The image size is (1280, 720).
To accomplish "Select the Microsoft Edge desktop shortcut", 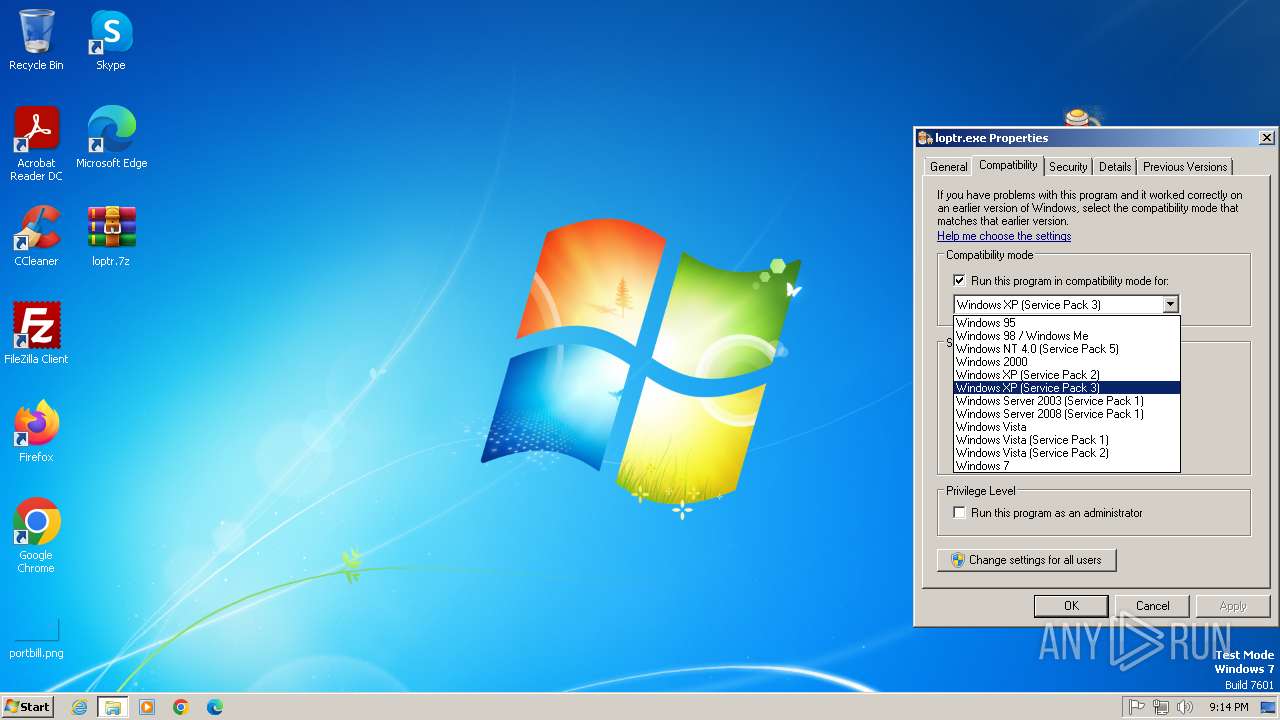I will coord(111,138).
